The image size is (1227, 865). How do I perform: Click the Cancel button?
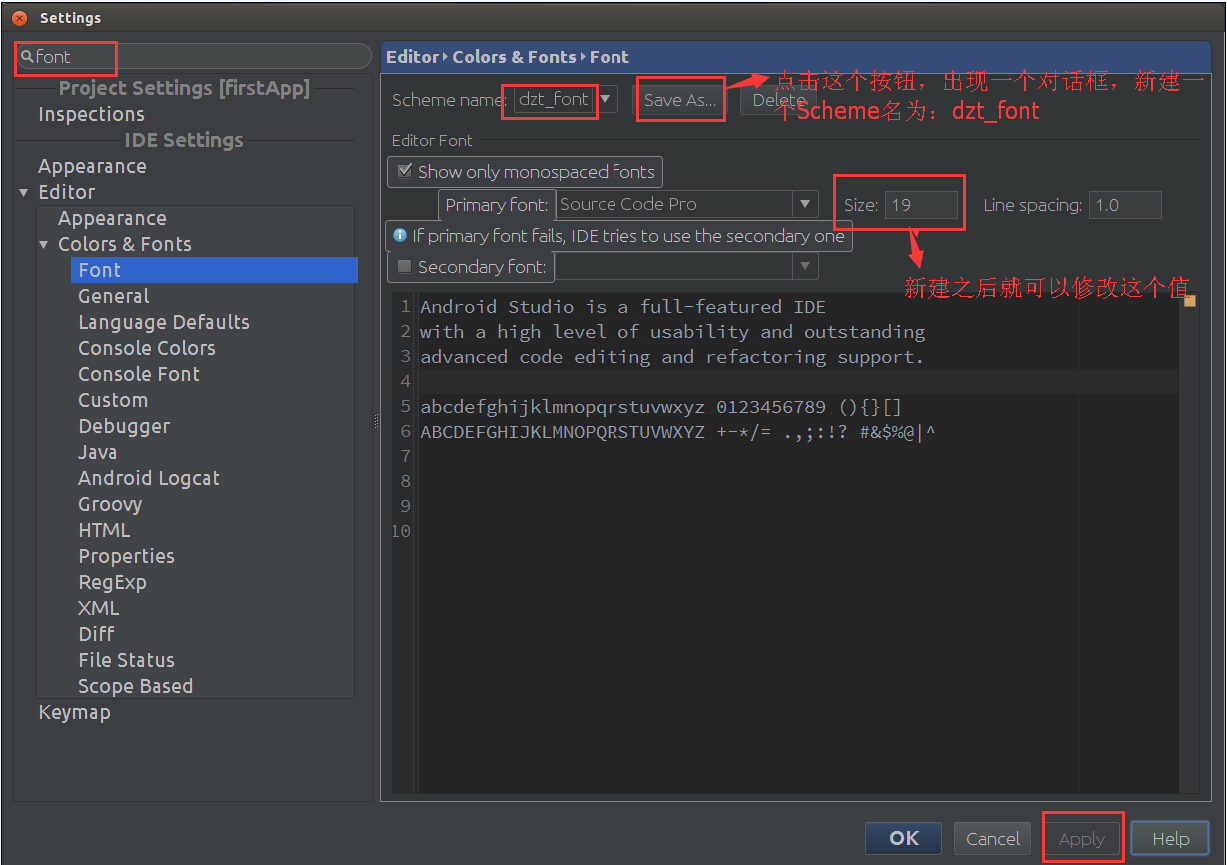993,838
